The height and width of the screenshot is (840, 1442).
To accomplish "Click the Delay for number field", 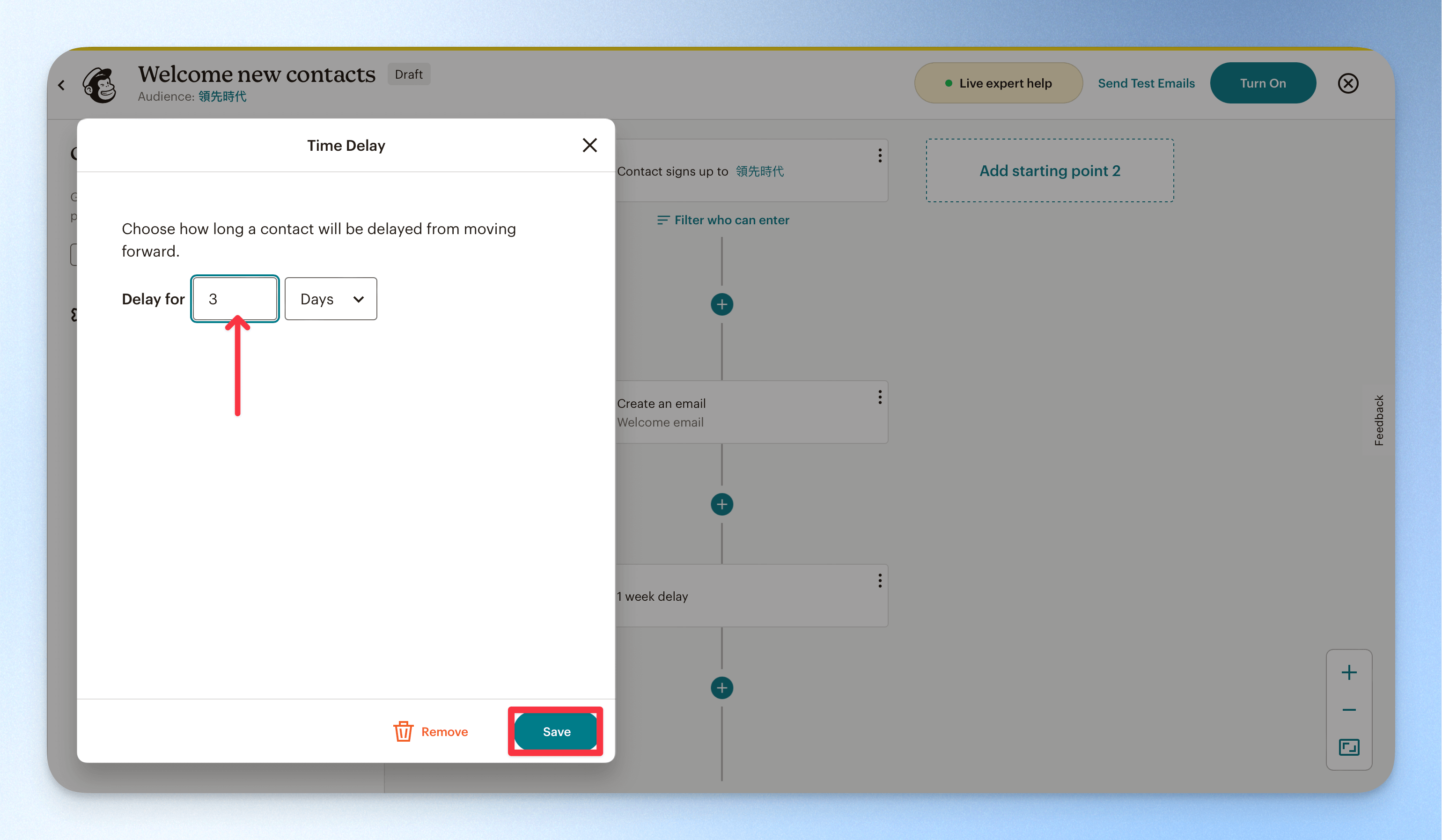I will (235, 299).
